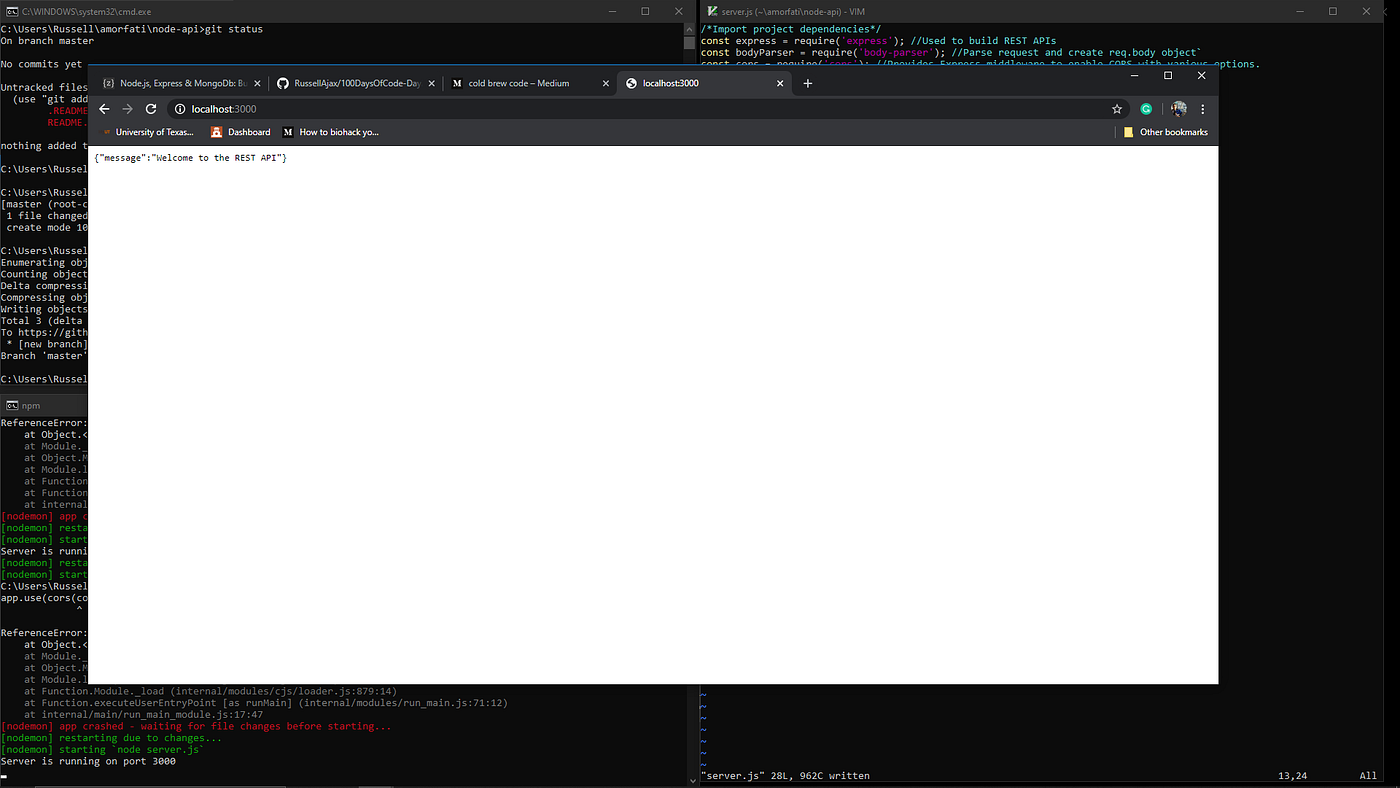Viewport: 1400px width, 788px height.
Task: Switch to the Node.js Express & MongoDB tab
Action: pos(180,84)
